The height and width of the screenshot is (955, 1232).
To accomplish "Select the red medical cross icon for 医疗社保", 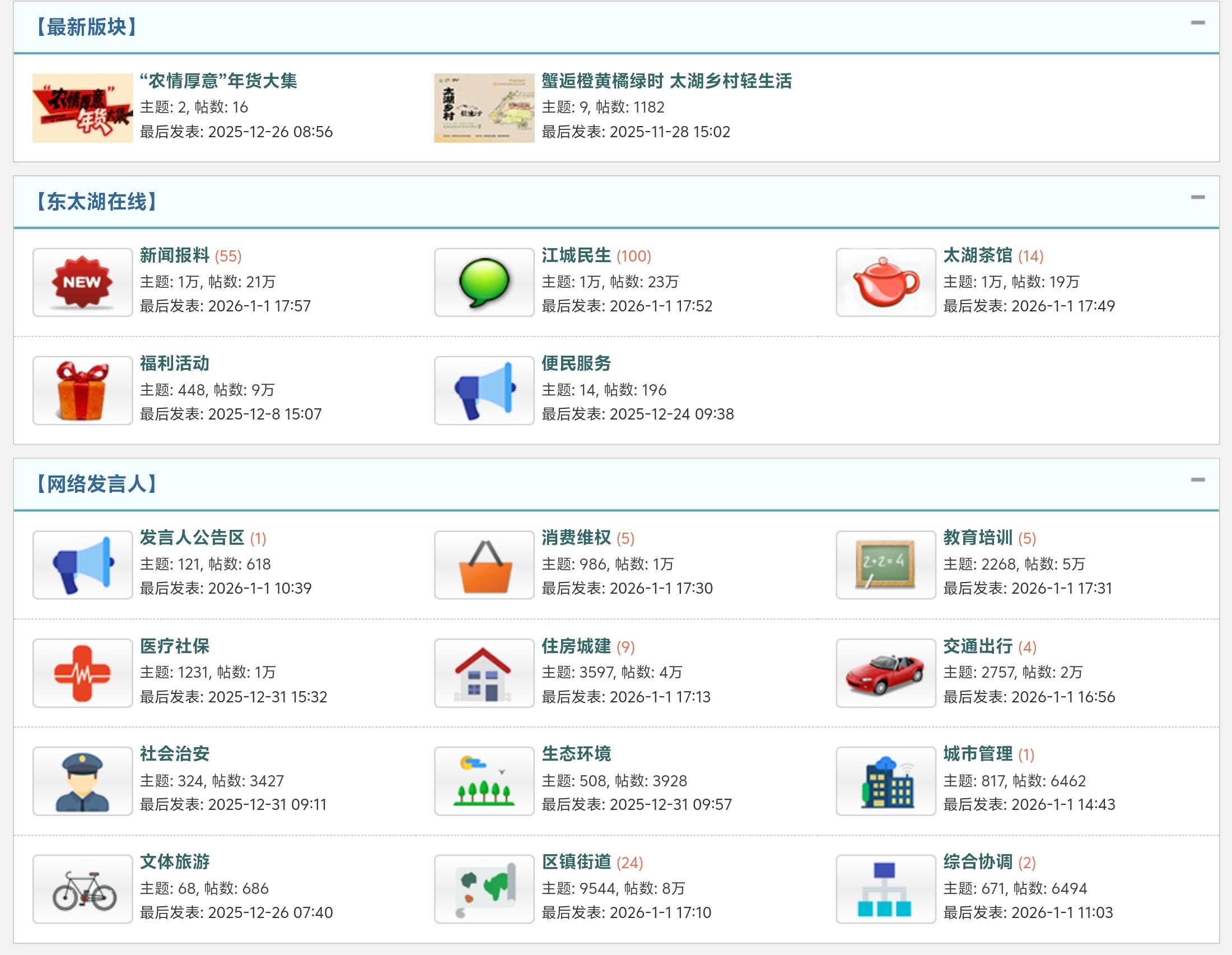I will click(82, 673).
